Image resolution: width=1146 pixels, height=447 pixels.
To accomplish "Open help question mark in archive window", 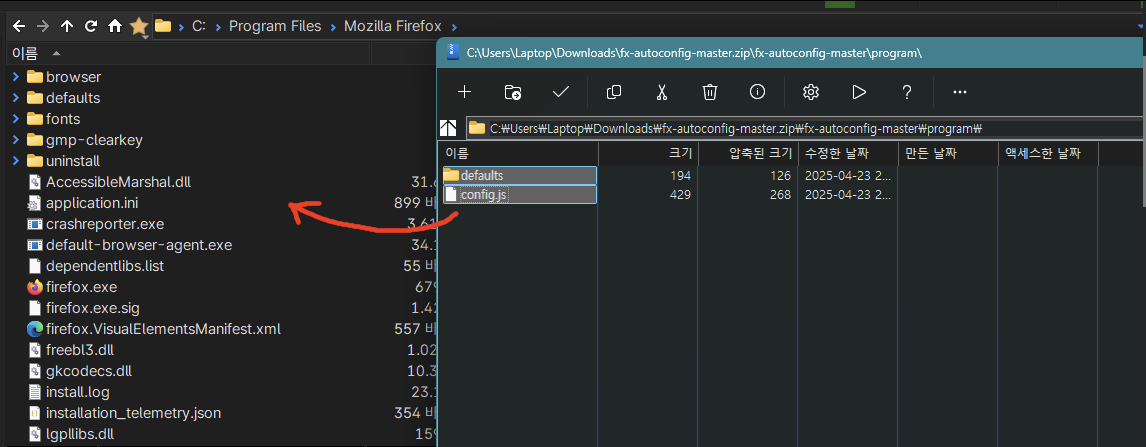I will pyautogui.click(x=907, y=91).
